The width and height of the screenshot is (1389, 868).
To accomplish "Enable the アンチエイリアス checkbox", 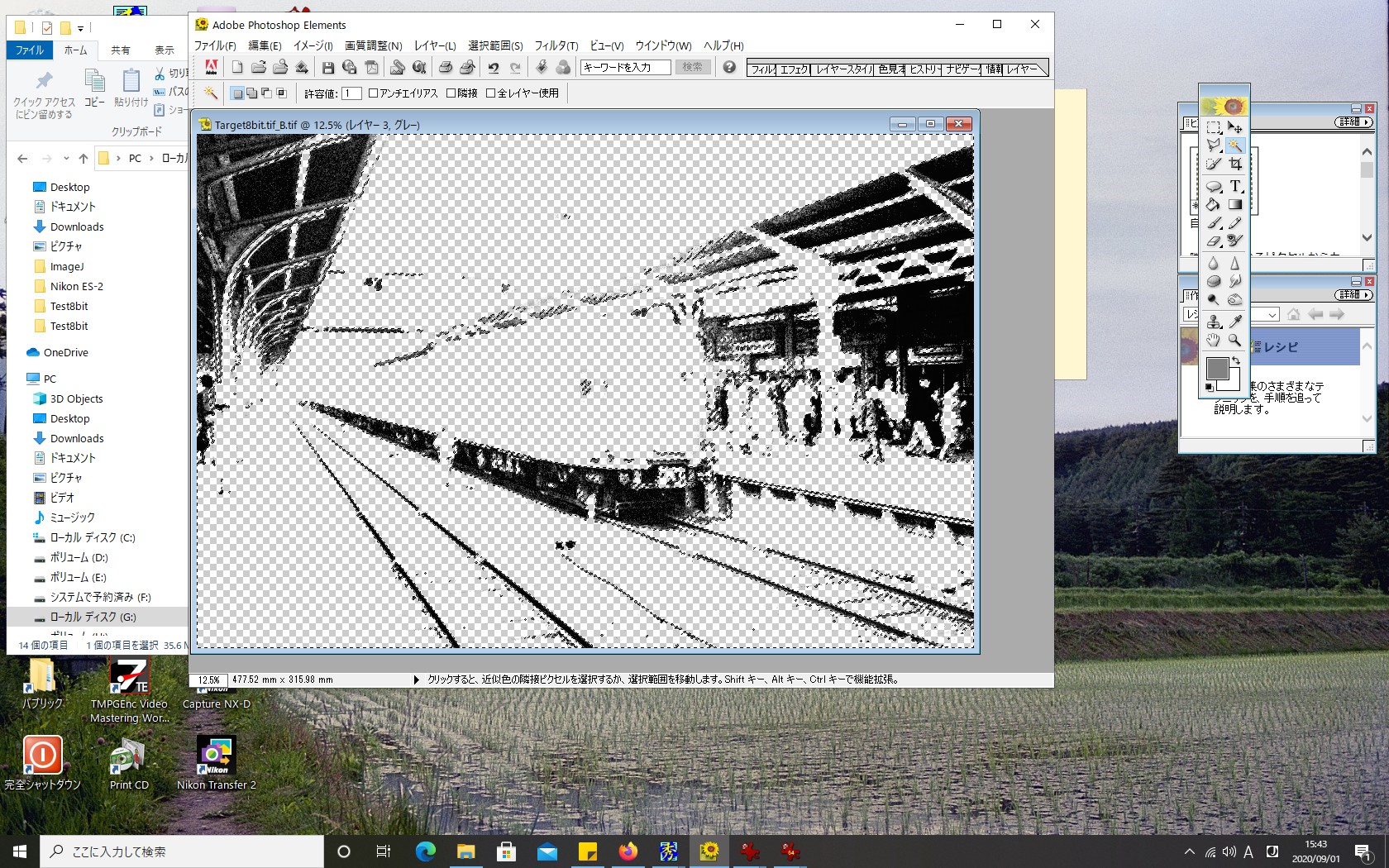I will coord(373,93).
